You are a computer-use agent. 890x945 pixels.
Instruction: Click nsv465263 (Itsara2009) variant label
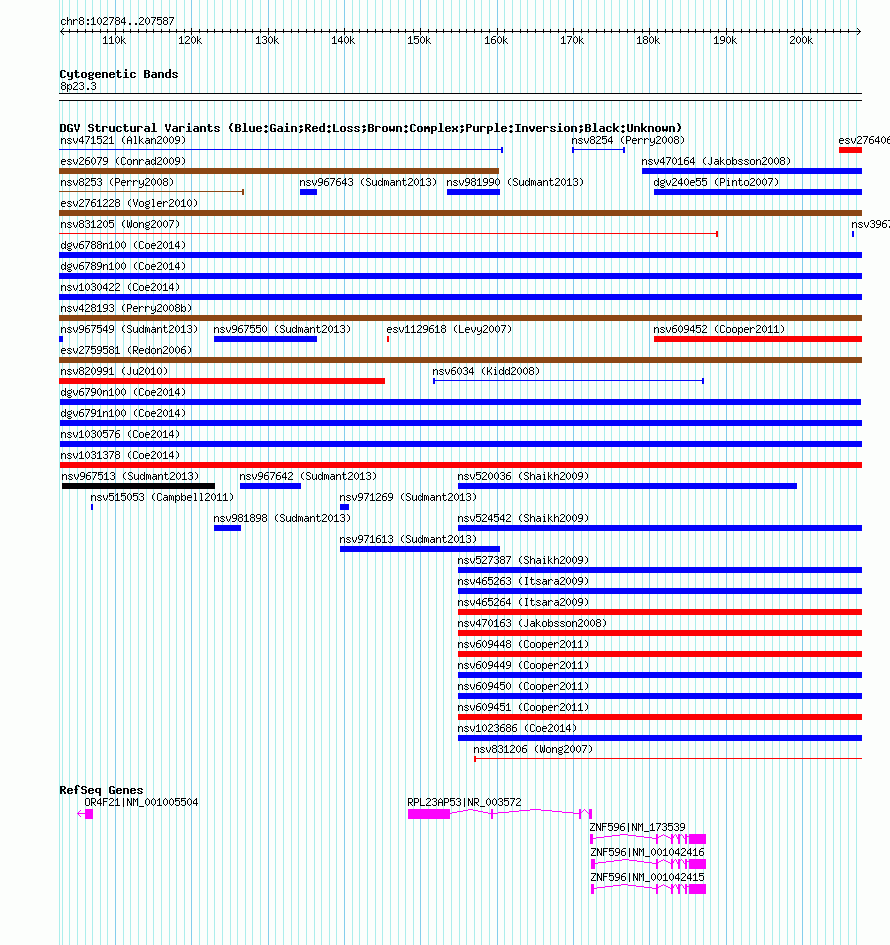tap(523, 582)
